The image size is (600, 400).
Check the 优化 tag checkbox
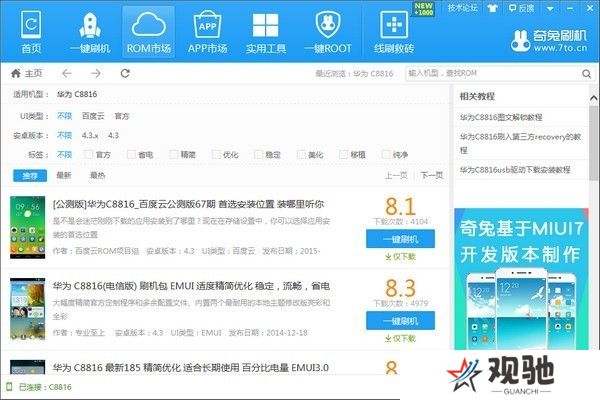pyautogui.click(x=216, y=154)
